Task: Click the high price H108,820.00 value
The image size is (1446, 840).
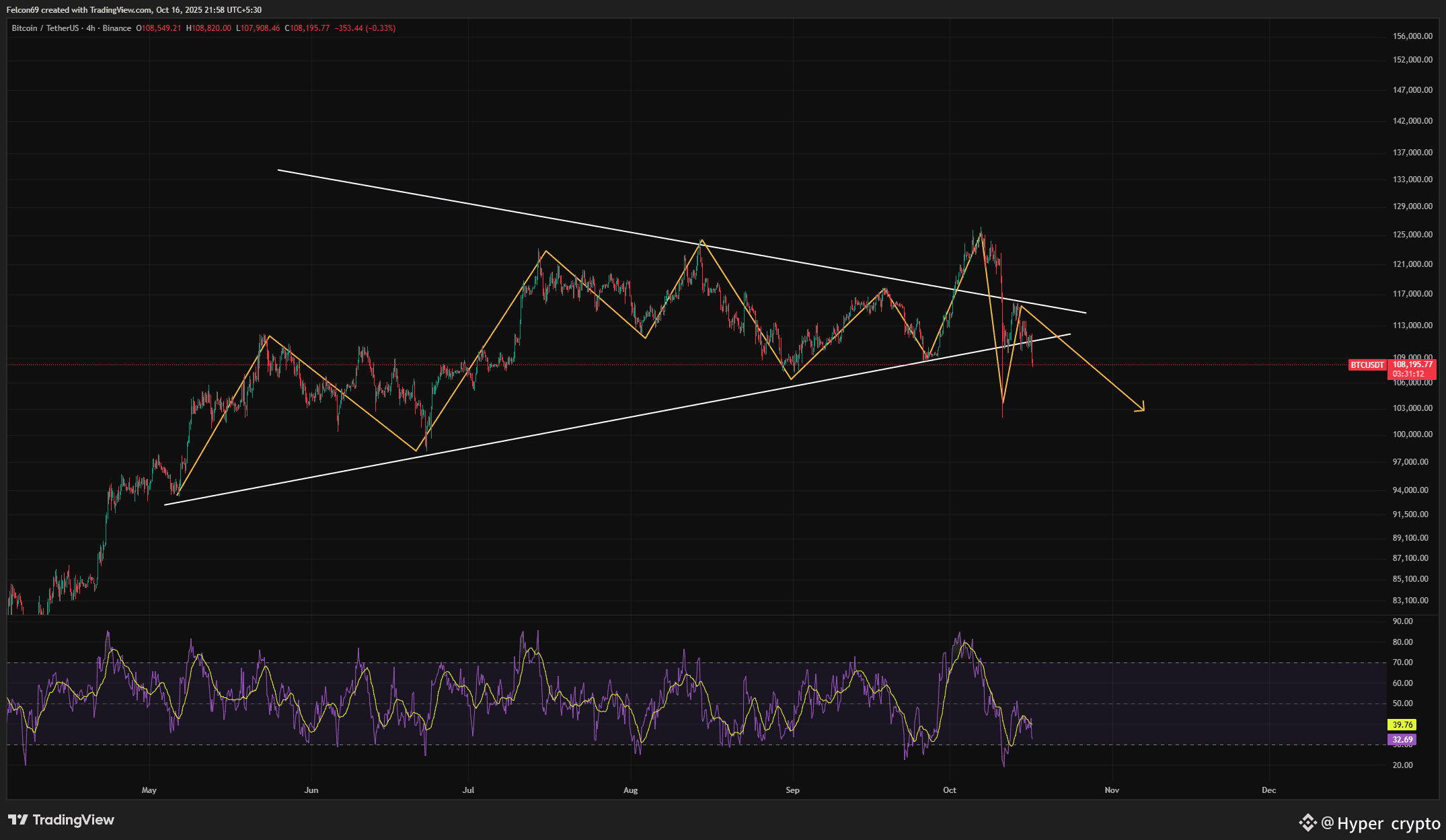Action: (208, 28)
